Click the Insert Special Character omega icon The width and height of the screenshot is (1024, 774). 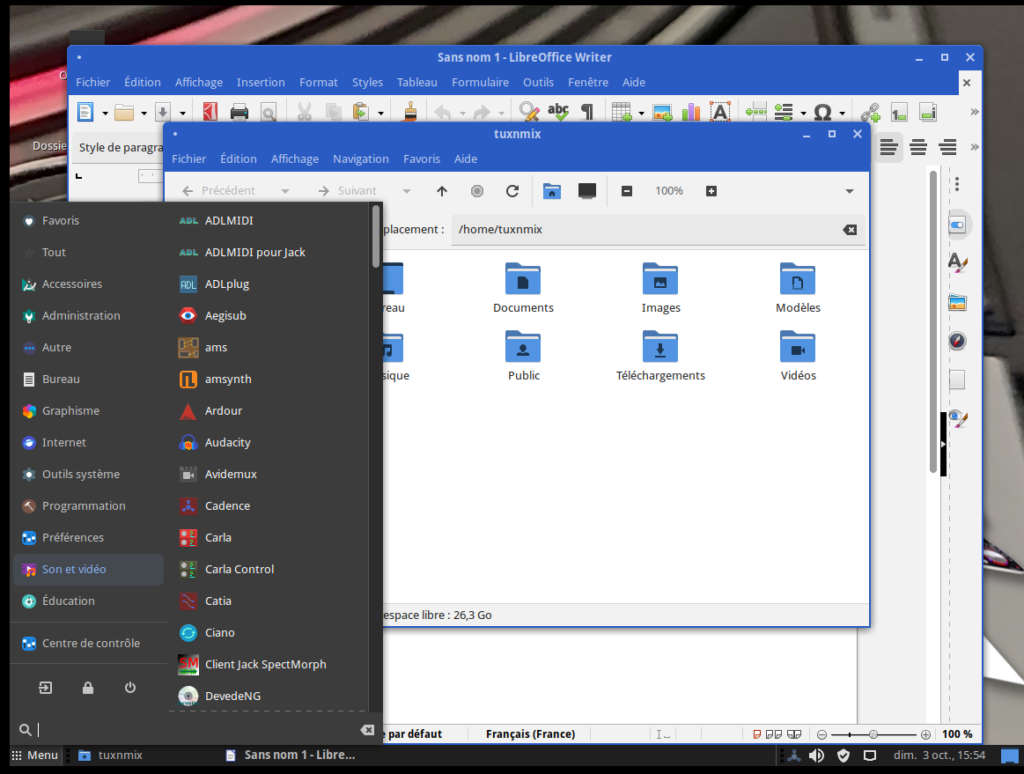pos(822,112)
